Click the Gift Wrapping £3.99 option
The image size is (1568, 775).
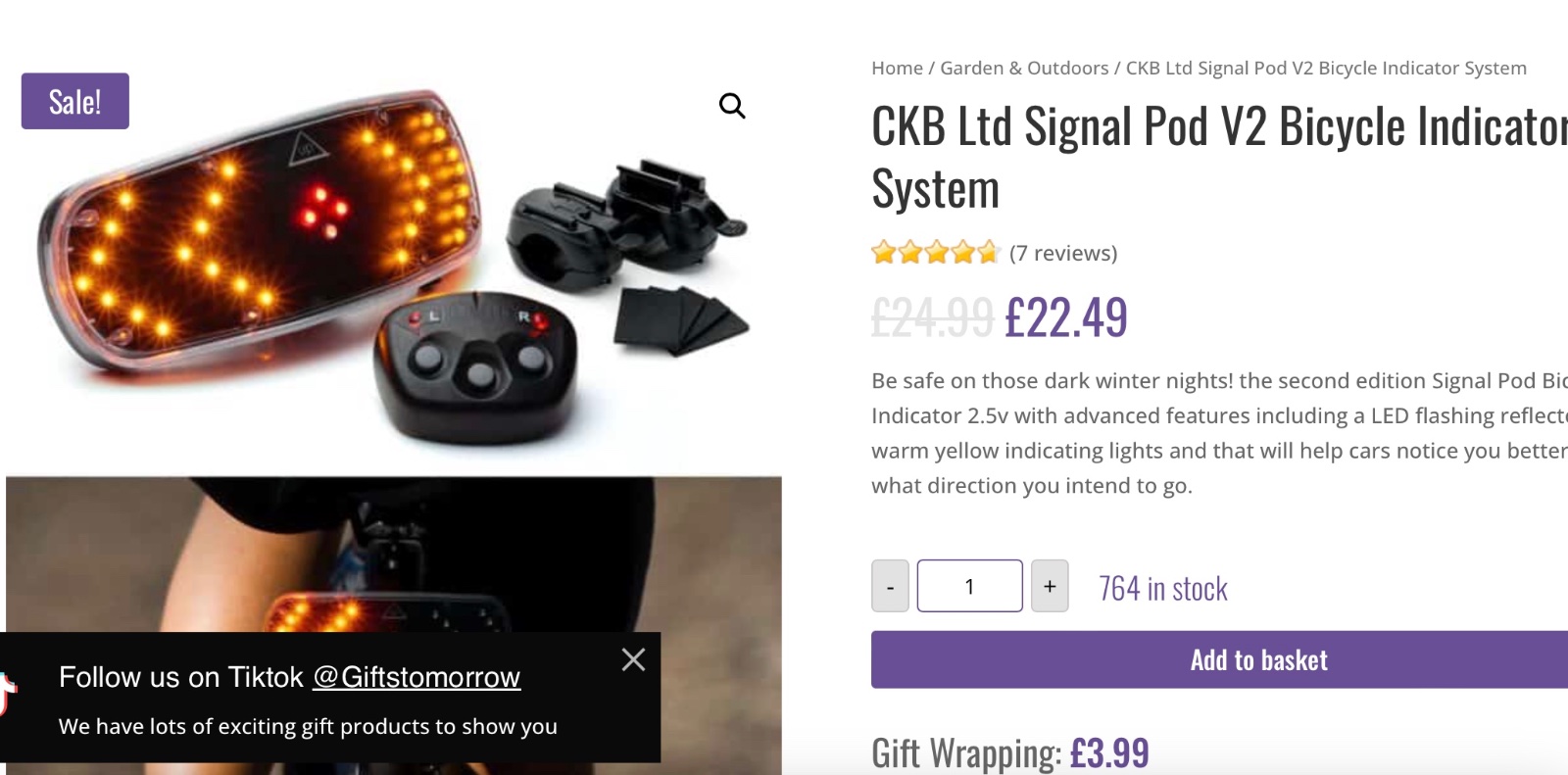[1009, 753]
